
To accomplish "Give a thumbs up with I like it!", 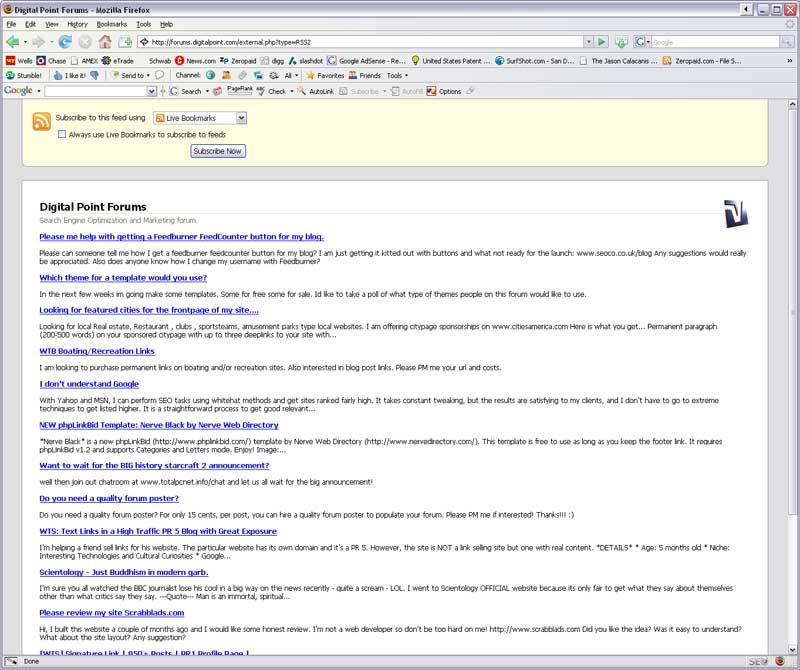I will pos(69,76).
